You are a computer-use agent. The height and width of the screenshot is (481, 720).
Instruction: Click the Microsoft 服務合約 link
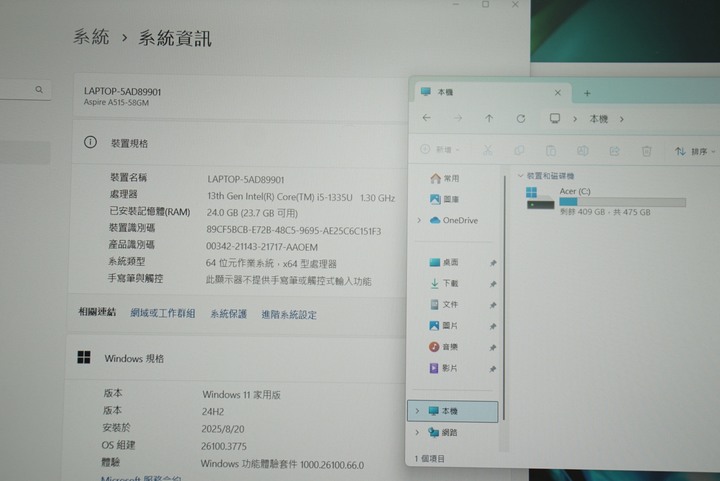[141, 477]
